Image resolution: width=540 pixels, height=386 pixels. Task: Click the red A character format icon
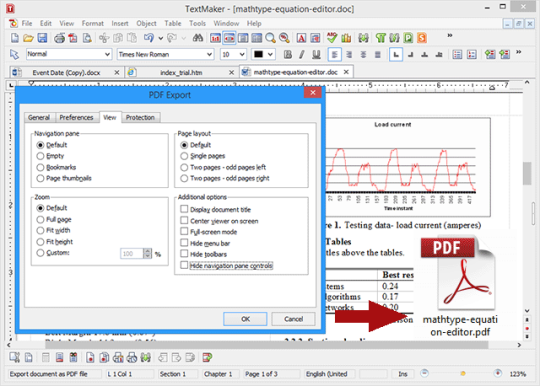(301, 38)
